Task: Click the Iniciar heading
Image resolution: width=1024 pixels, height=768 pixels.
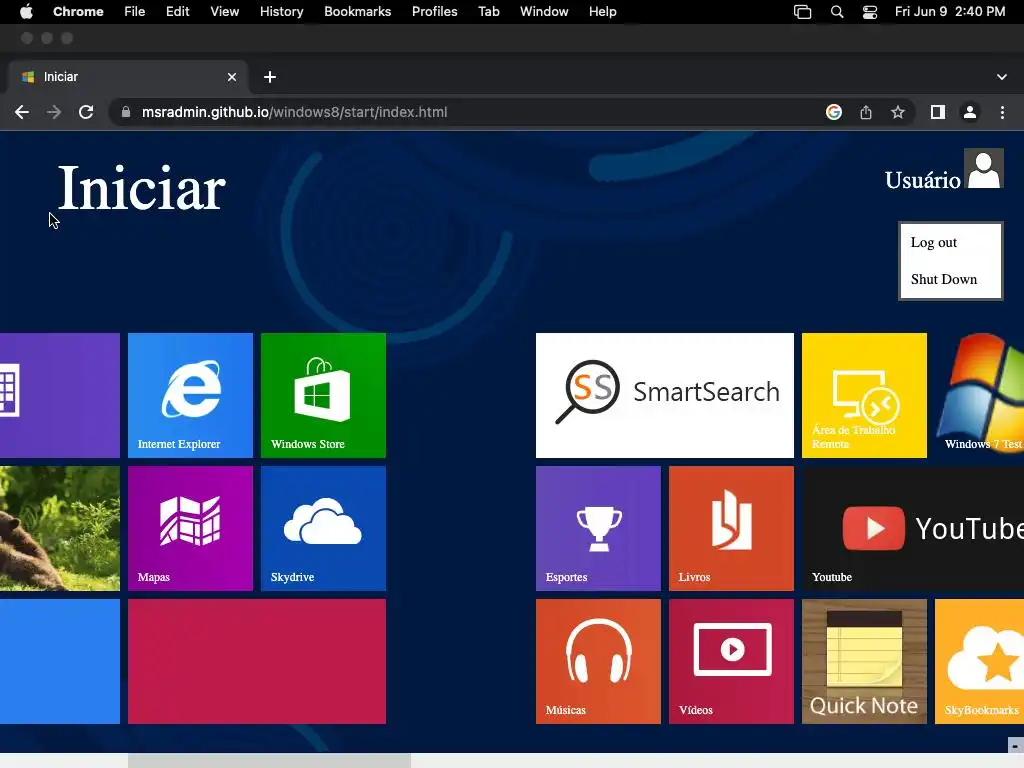Action: point(142,189)
